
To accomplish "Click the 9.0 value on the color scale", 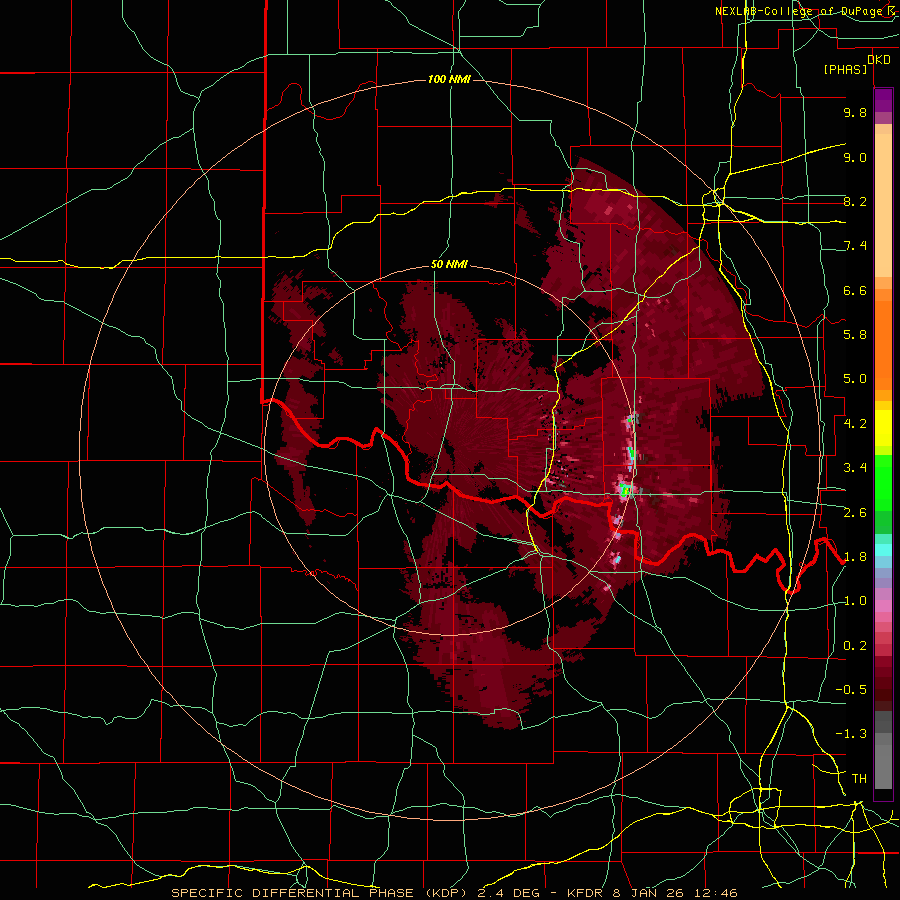I will 855,158.
